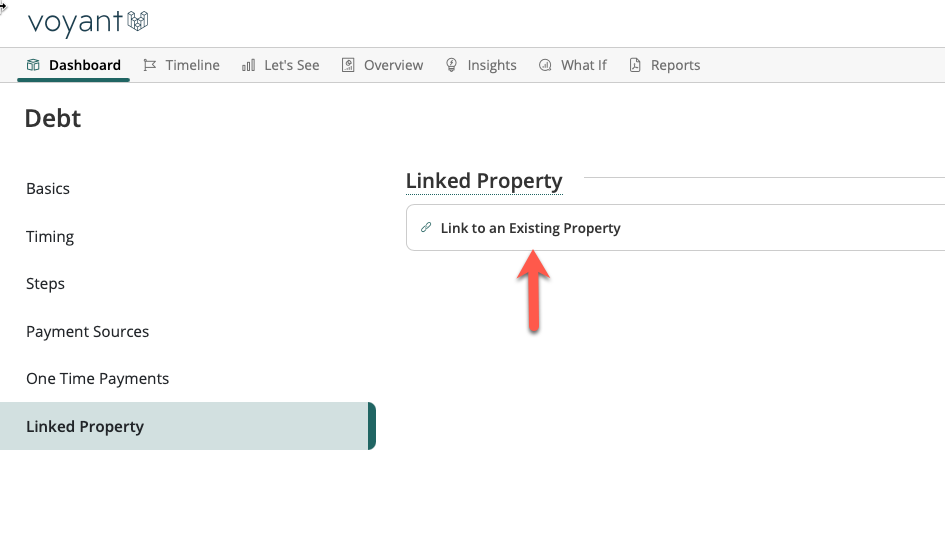Click the chain link icon beside Link to an Existing Property
The height and width of the screenshot is (559, 945).
(426, 228)
